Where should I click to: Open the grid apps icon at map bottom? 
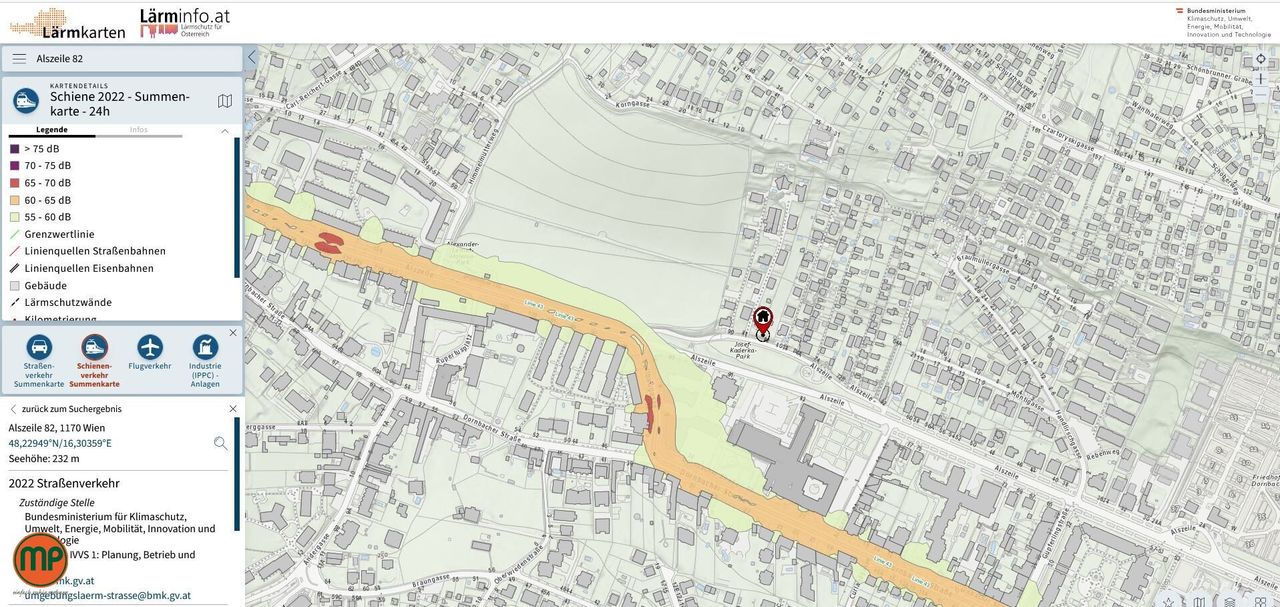(x=1260, y=602)
